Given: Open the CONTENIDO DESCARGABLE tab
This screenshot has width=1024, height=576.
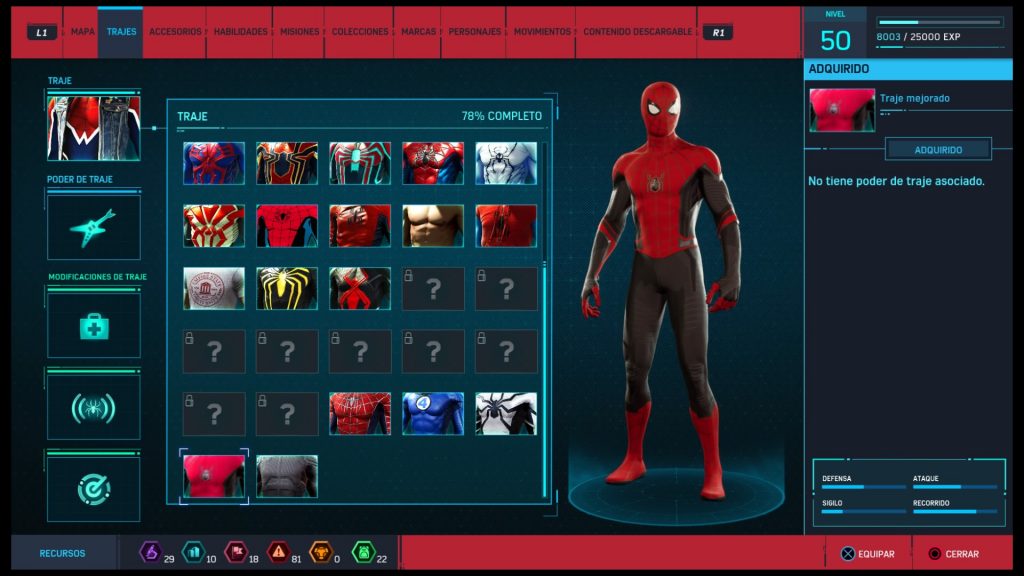Looking at the screenshot, I should pos(637,31).
